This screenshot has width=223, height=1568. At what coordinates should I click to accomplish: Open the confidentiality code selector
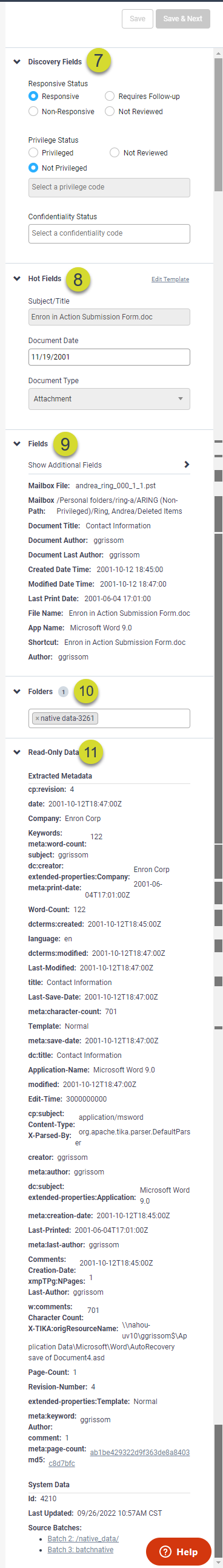[x=109, y=233]
